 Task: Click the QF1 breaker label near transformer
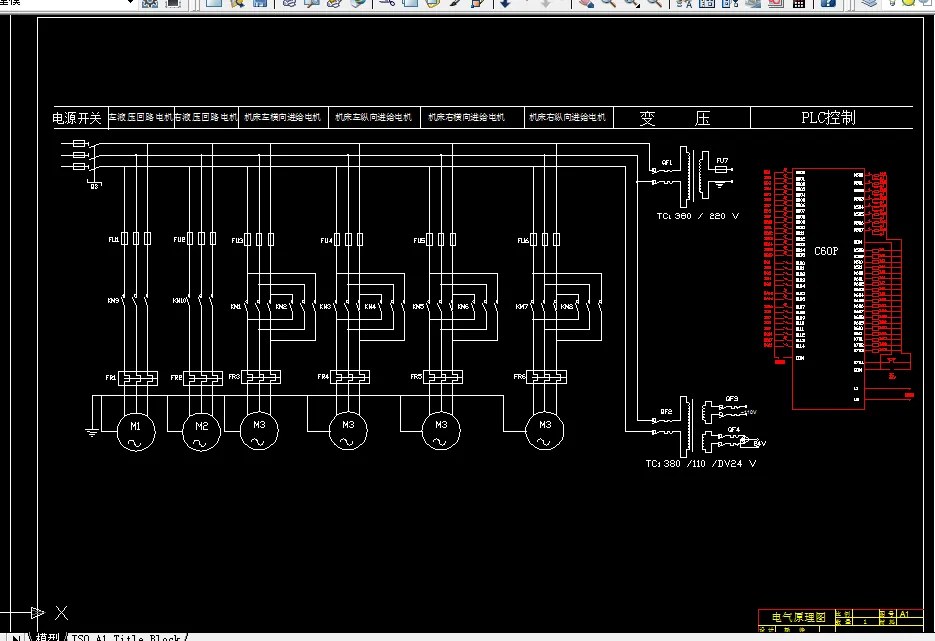667,162
